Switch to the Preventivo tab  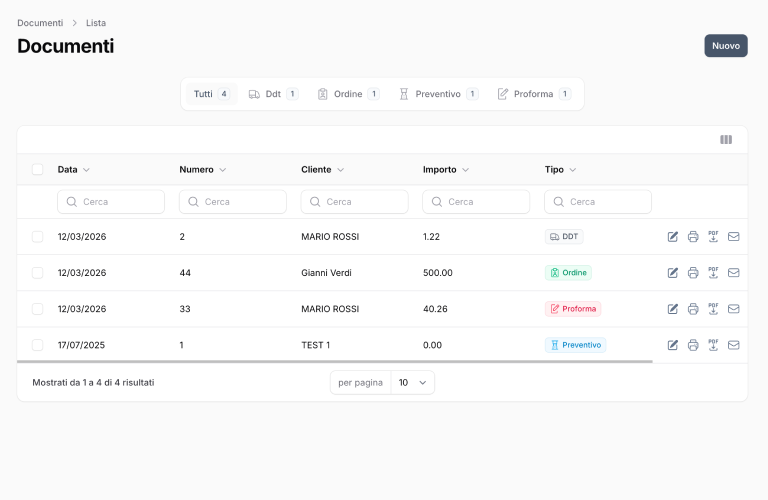point(438,94)
